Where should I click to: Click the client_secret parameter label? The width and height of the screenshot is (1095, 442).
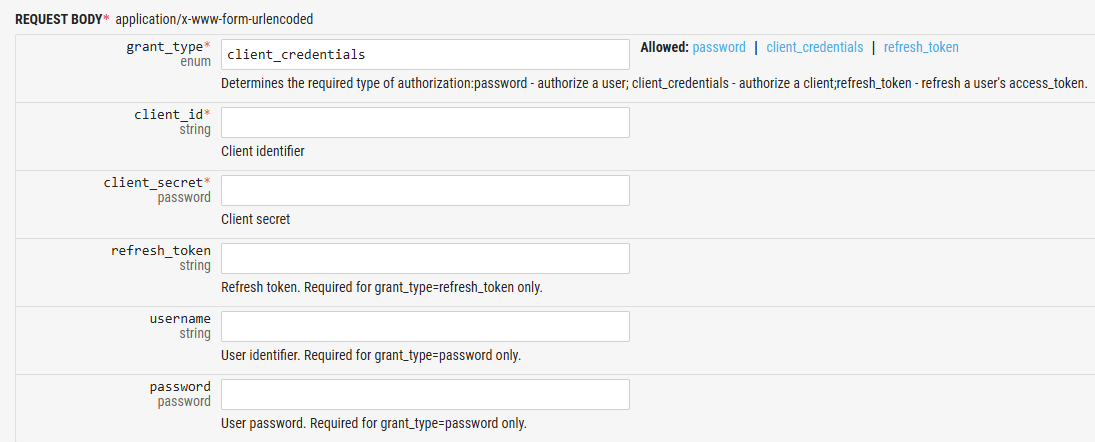153,183
